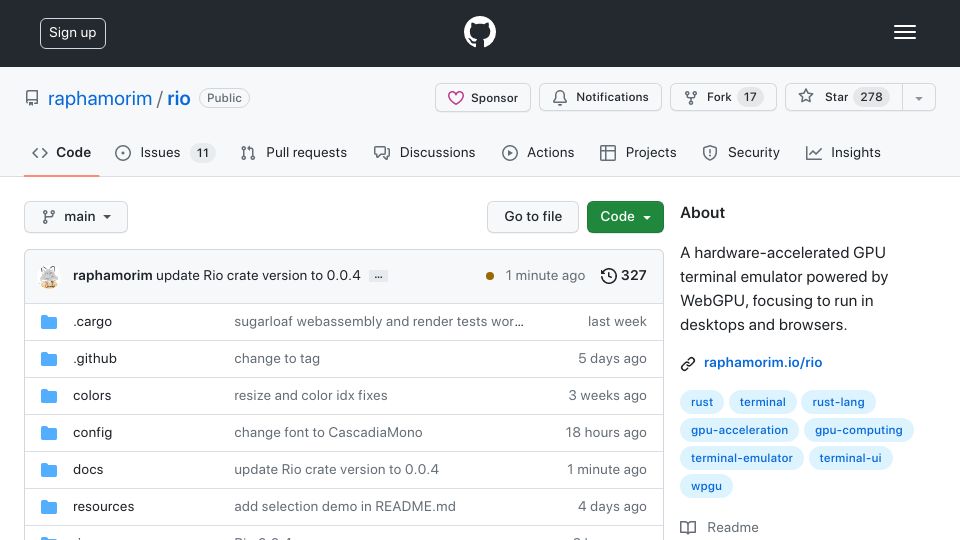Screen dimensions: 960x540
Task: Open the config folder
Action: coord(92,432)
